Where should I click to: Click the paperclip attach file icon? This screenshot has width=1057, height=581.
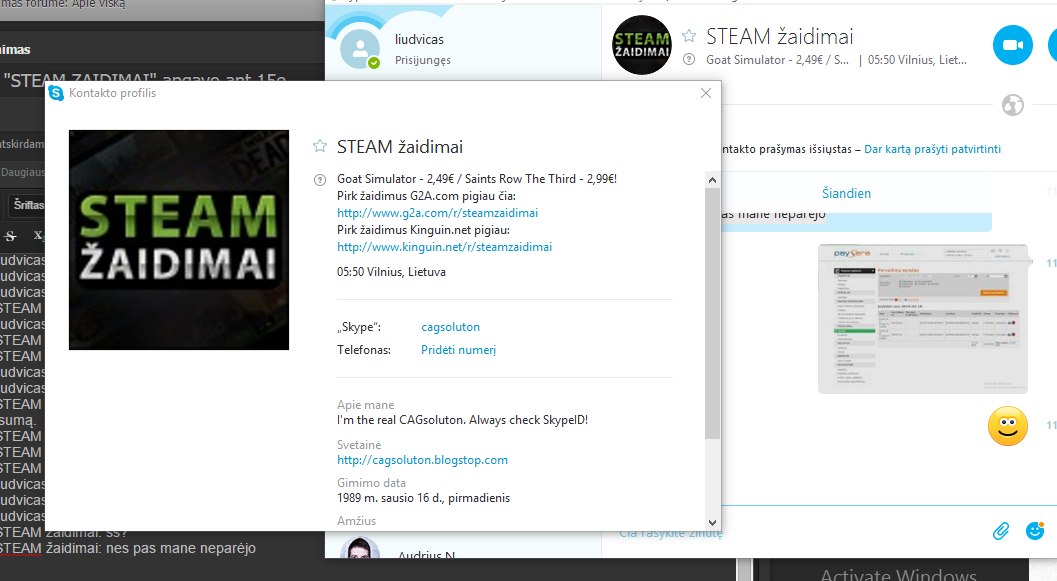coord(1001,531)
